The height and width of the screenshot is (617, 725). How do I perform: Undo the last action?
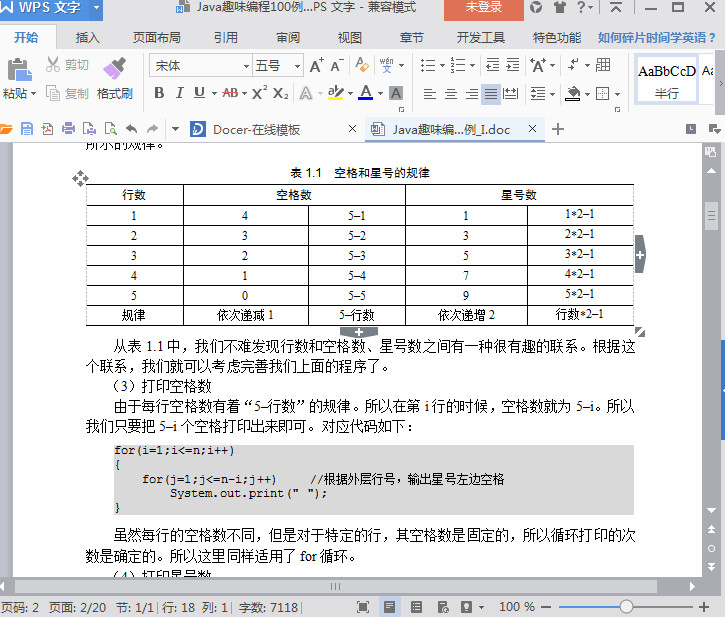[131, 129]
